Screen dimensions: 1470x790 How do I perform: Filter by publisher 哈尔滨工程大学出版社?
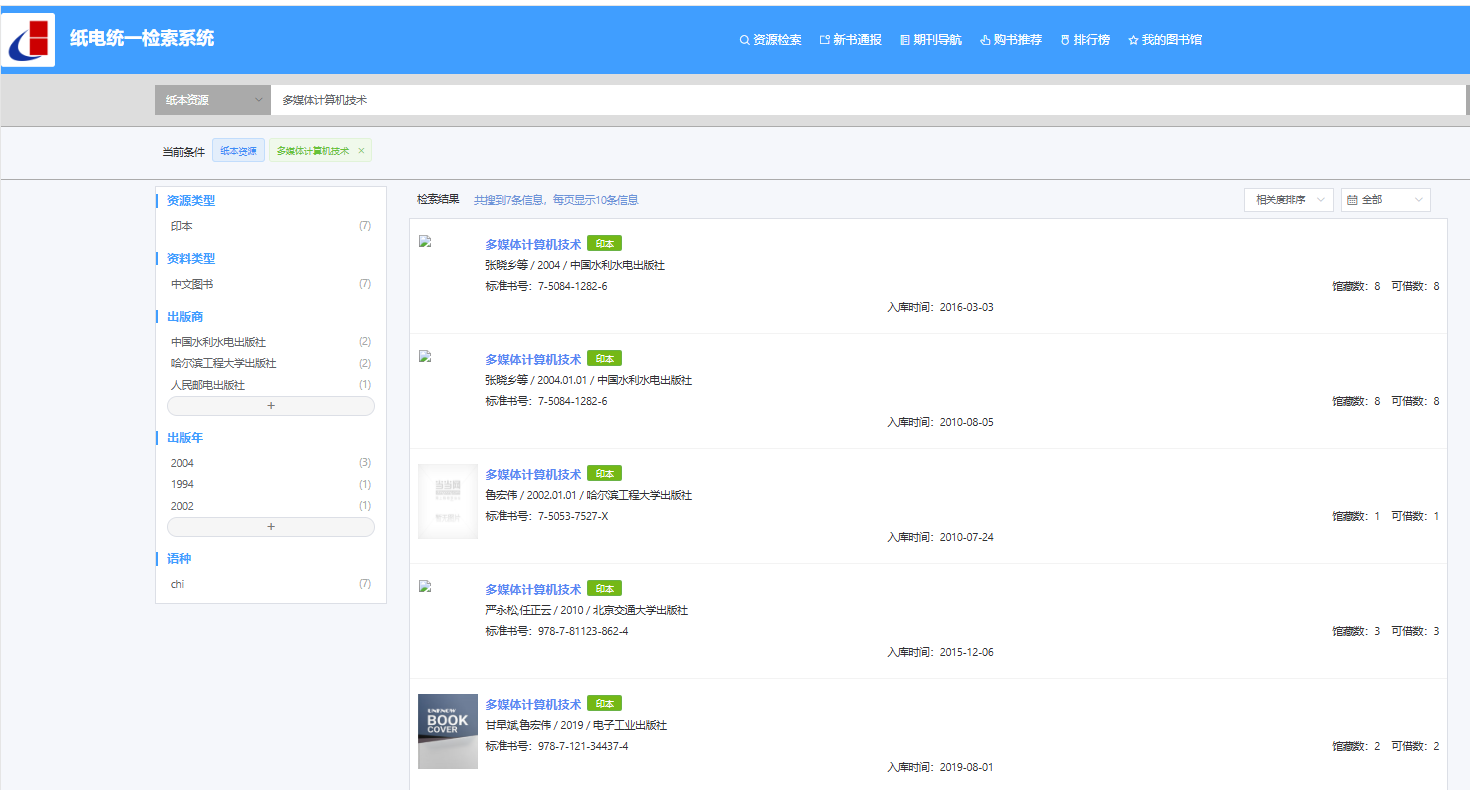(x=223, y=364)
